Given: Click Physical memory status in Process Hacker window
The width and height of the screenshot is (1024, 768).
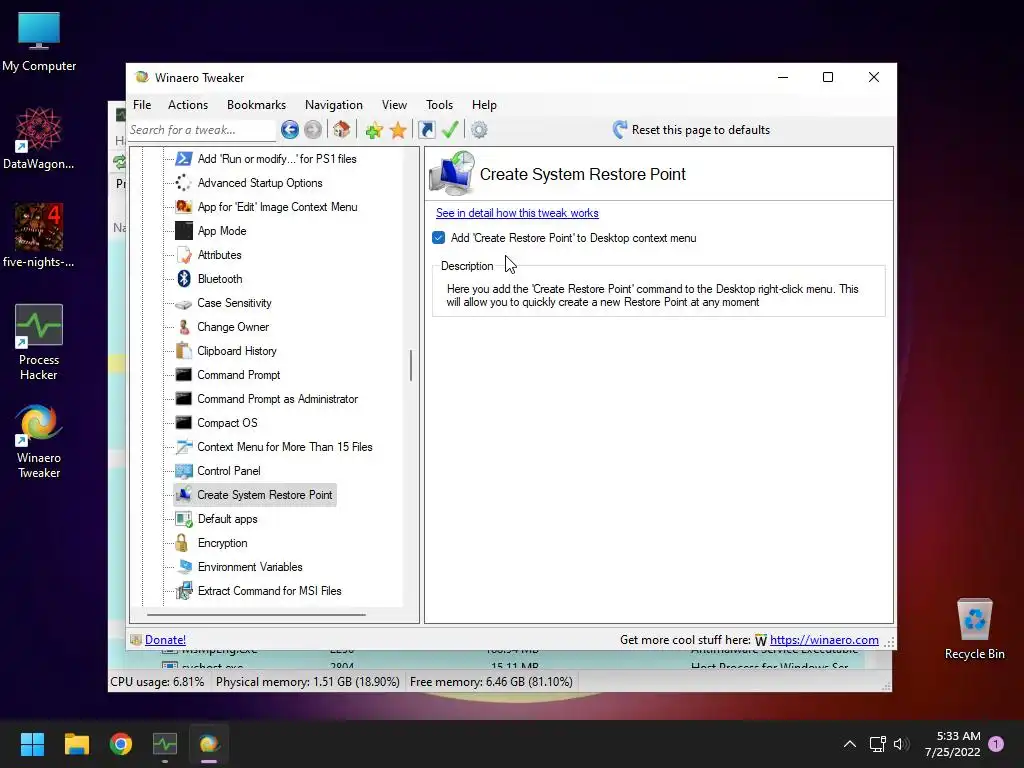Looking at the screenshot, I should click(308, 682).
